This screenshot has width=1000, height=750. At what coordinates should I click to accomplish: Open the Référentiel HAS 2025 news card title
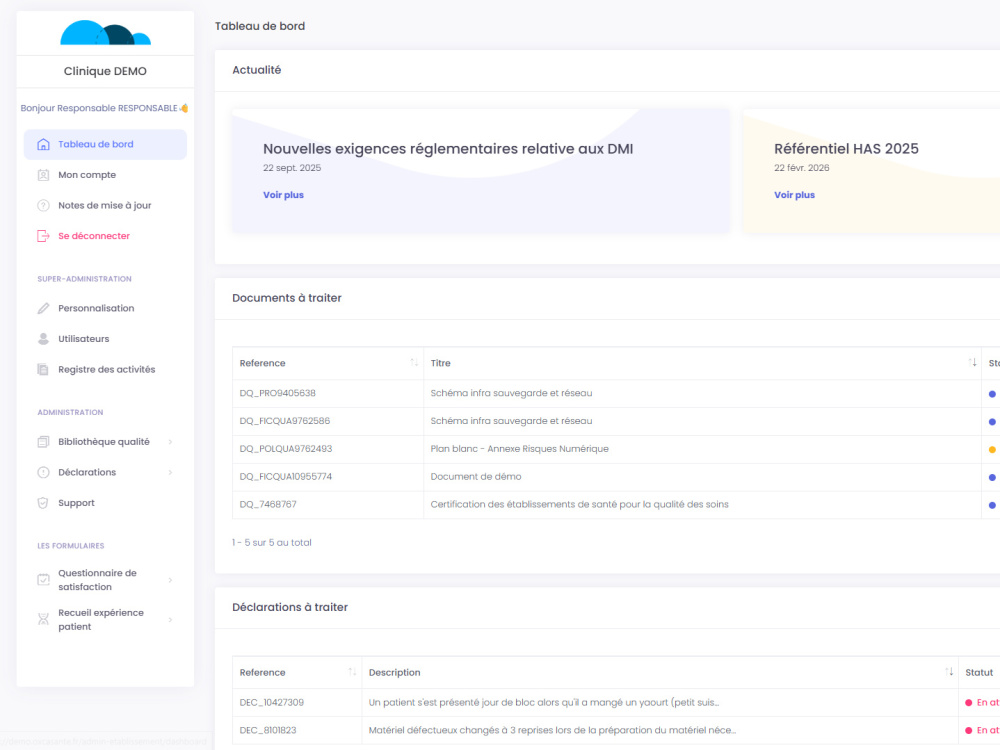pos(846,149)
